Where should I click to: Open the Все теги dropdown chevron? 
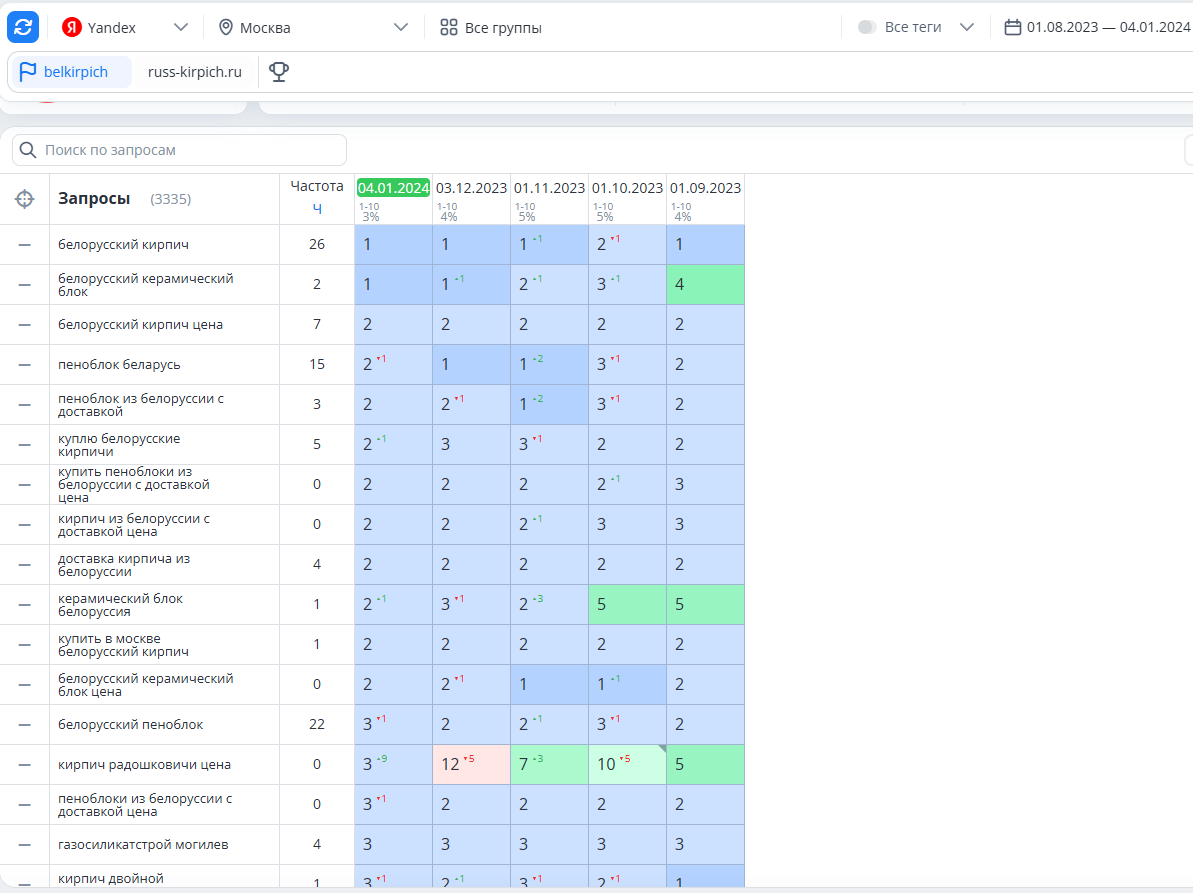(x=967, y=27)
